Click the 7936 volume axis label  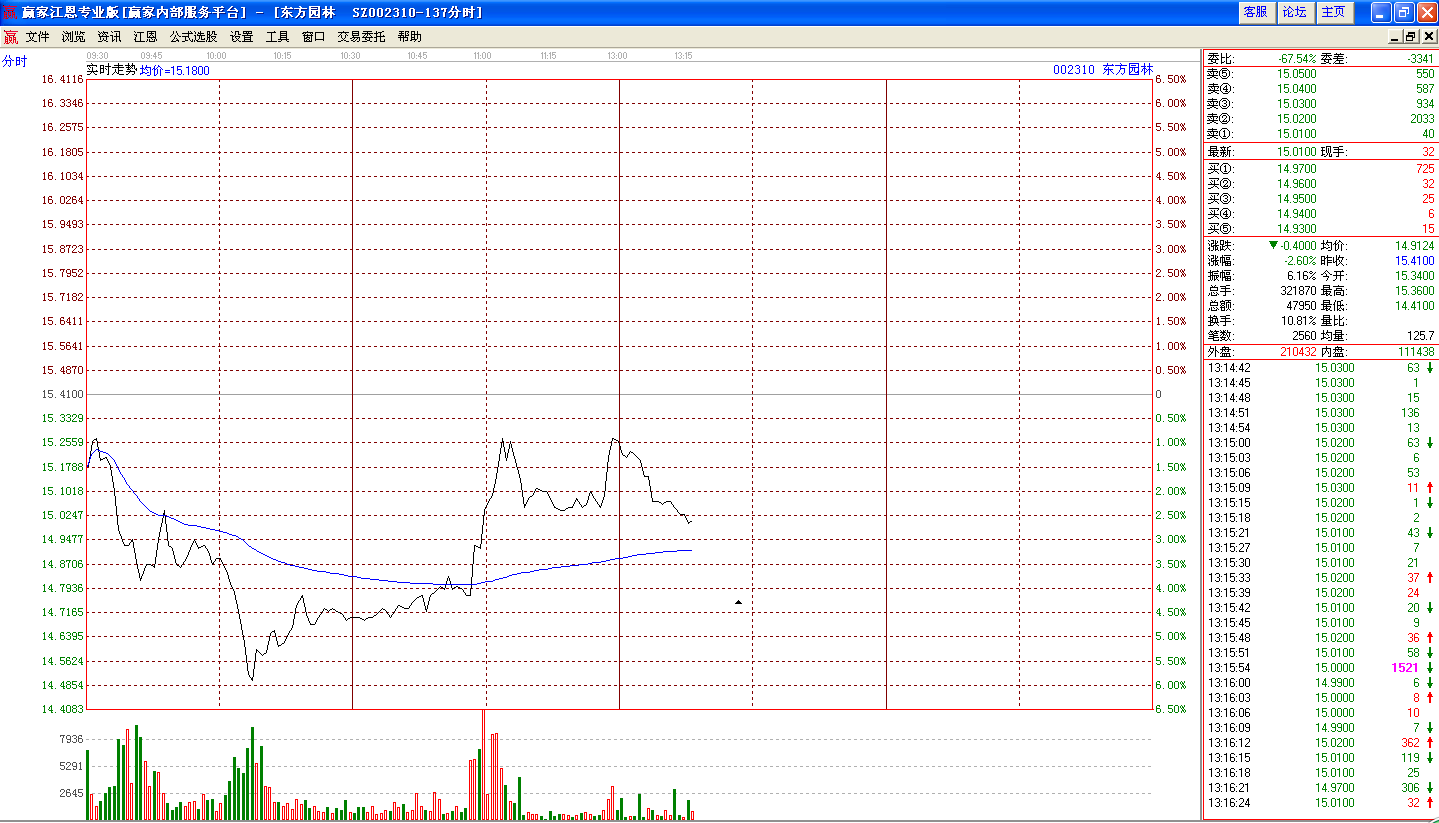point(71,740)
